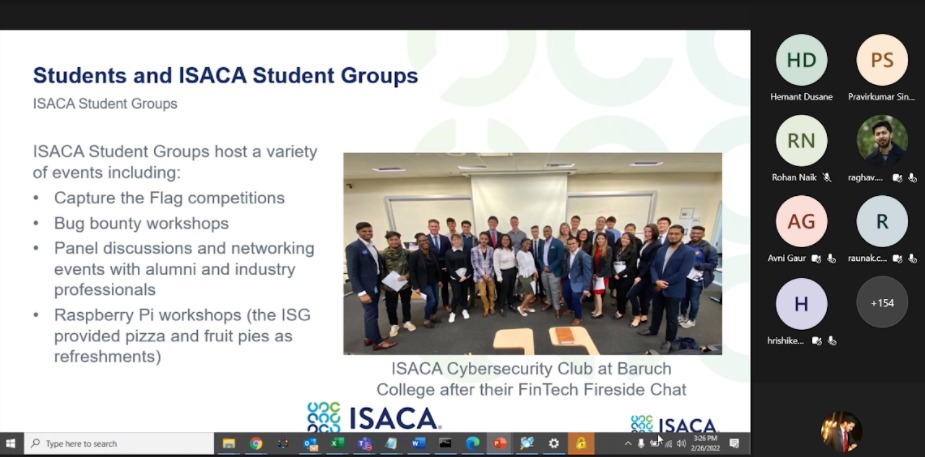Open the network tray icon
925x457 pixels.
click(668, 443)
